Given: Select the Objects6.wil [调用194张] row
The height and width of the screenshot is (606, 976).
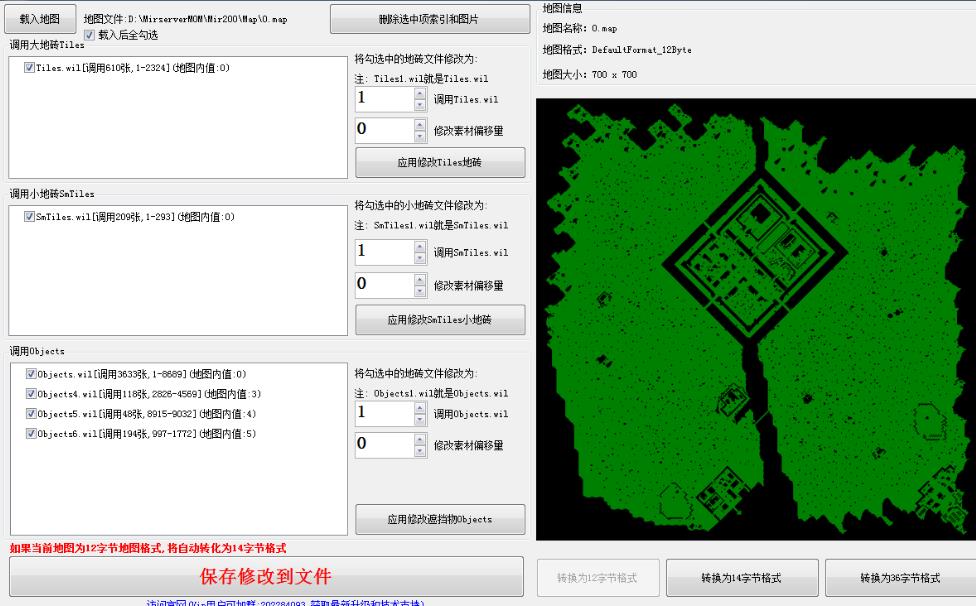Looking at the screenshot, I should [147, 434].
